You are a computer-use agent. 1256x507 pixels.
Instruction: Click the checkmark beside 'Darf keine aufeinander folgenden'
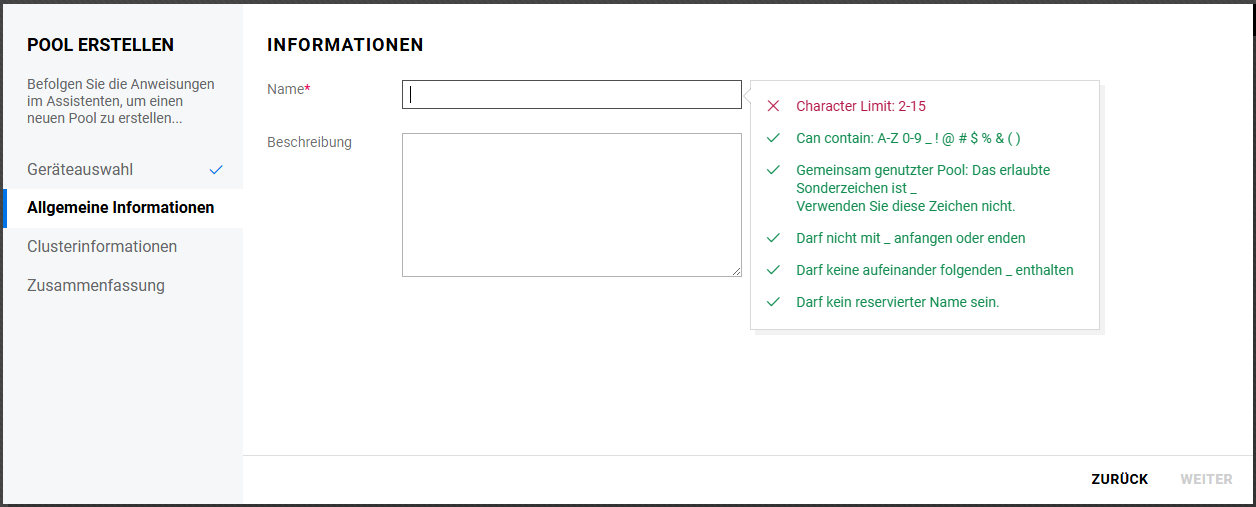773,270
